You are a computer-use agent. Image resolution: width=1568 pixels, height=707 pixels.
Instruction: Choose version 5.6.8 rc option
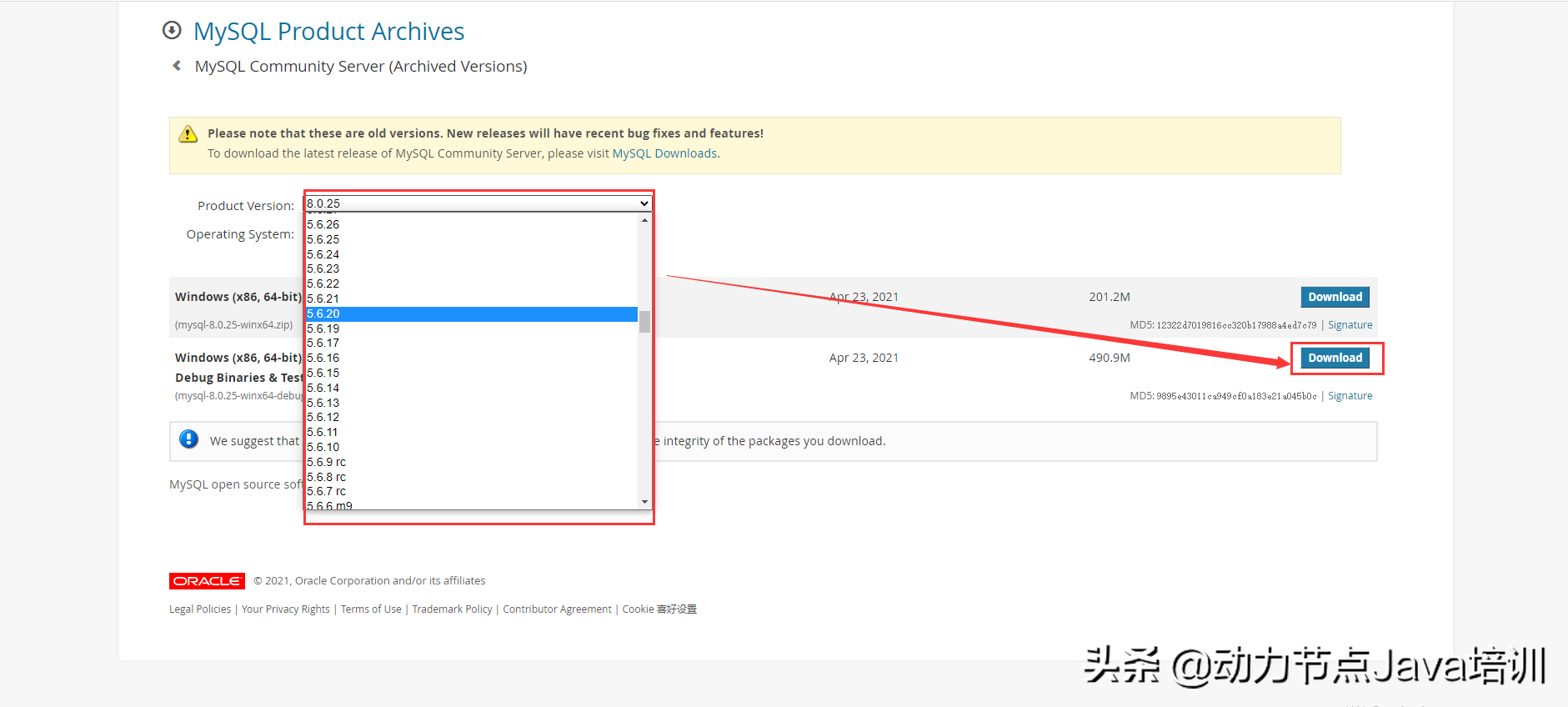coord(471,477)
